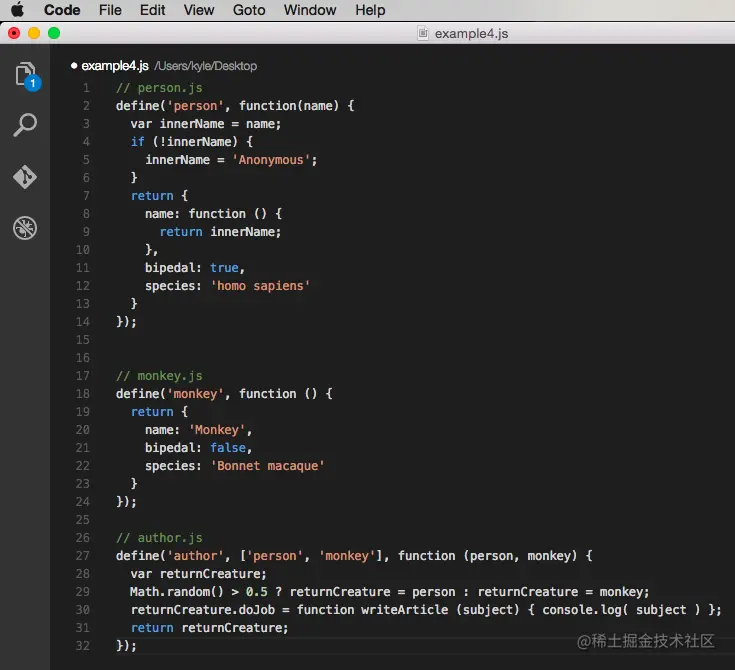
Task: Open the Help menu
Action: [370, 10]
